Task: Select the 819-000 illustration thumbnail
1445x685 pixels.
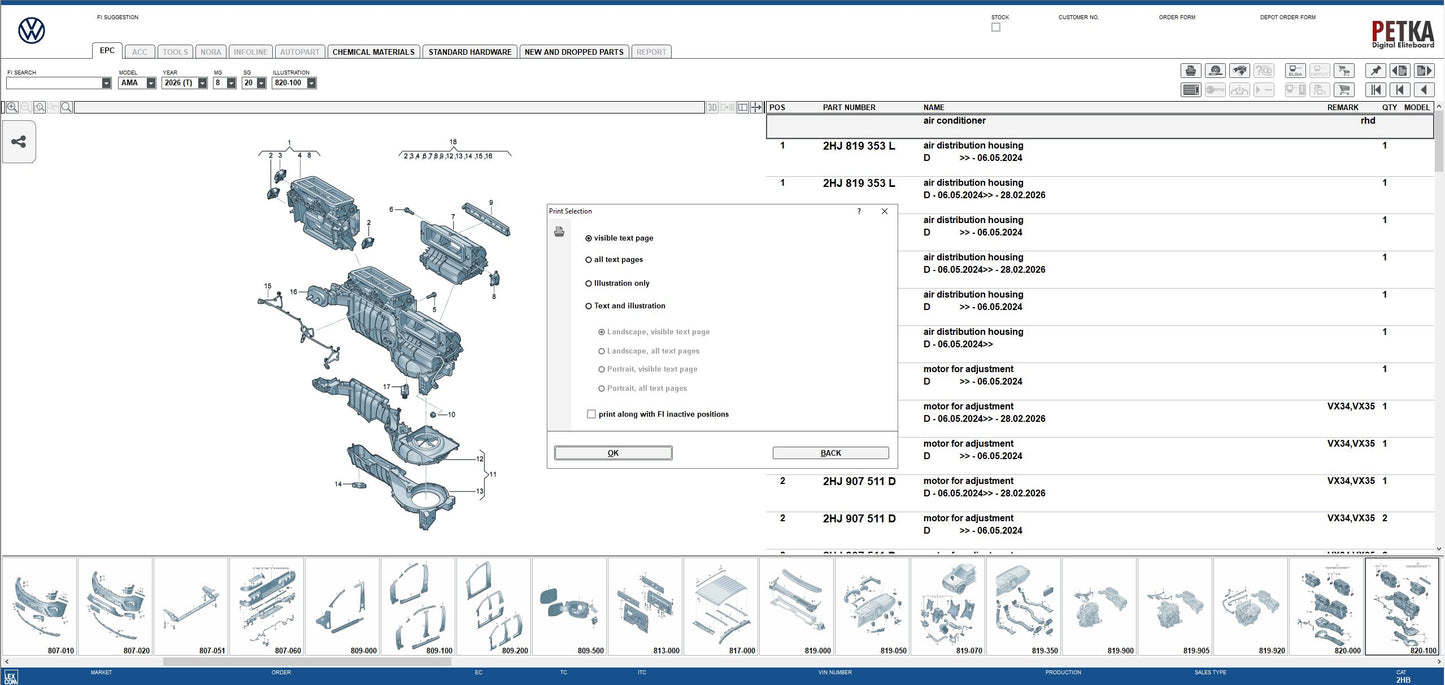Action: [796, 605]
